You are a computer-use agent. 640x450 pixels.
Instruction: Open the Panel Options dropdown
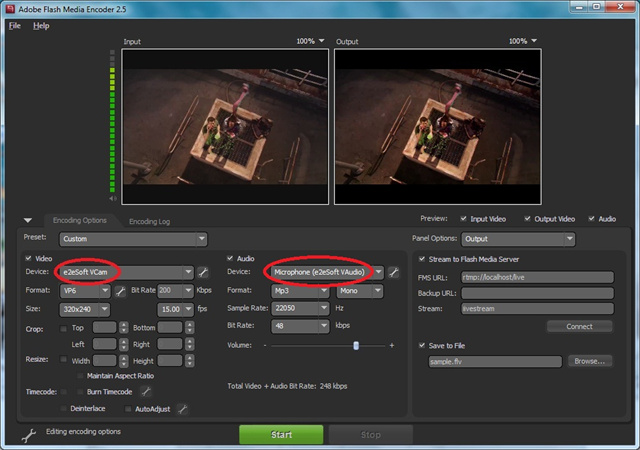(518, 239)
